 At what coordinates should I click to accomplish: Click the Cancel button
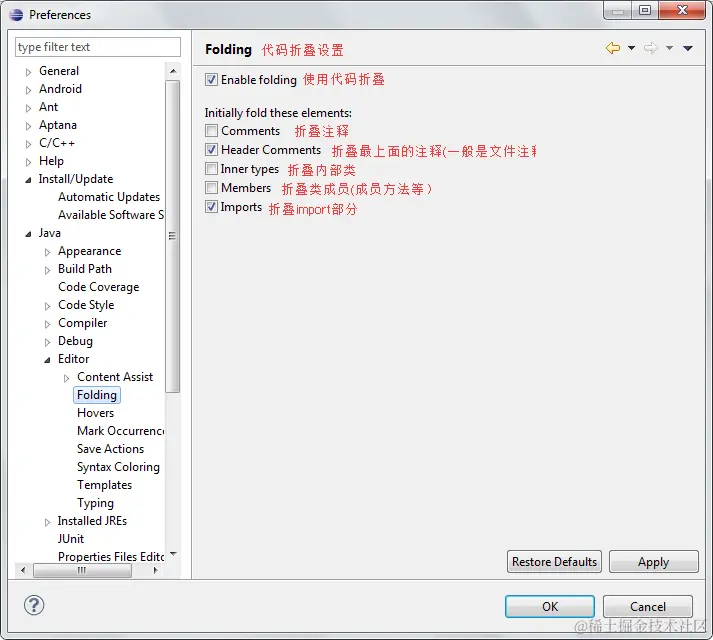click(648, 606)
